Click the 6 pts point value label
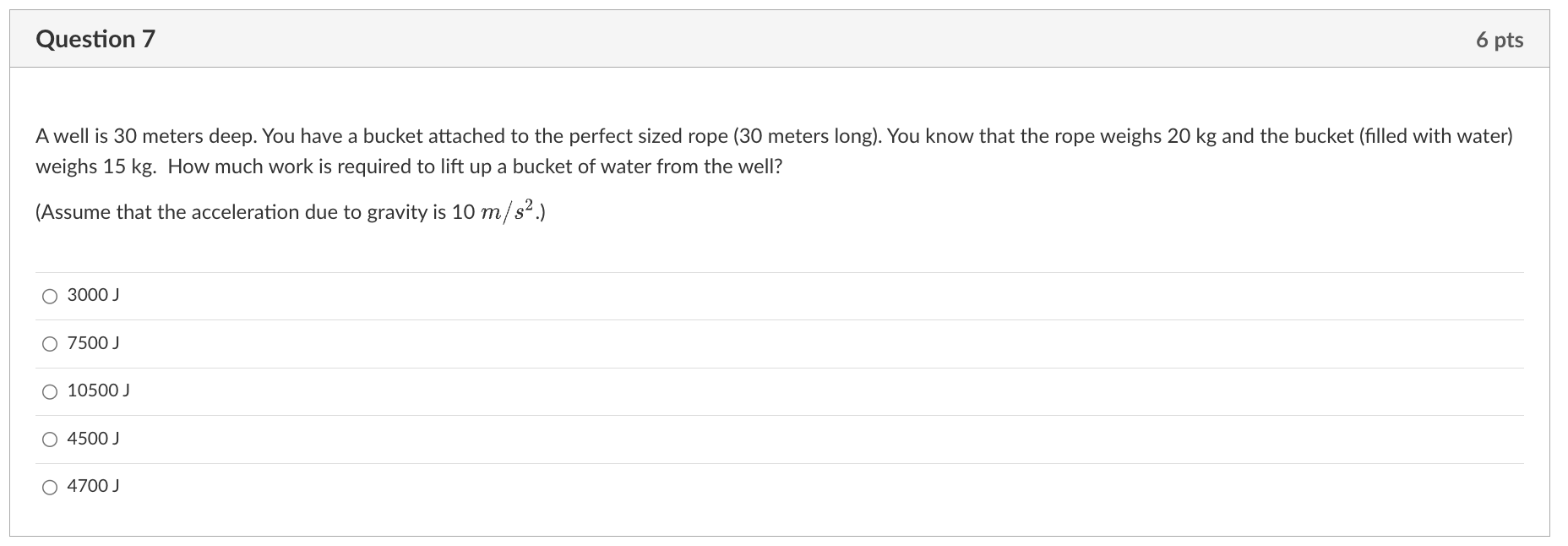 1500,39
